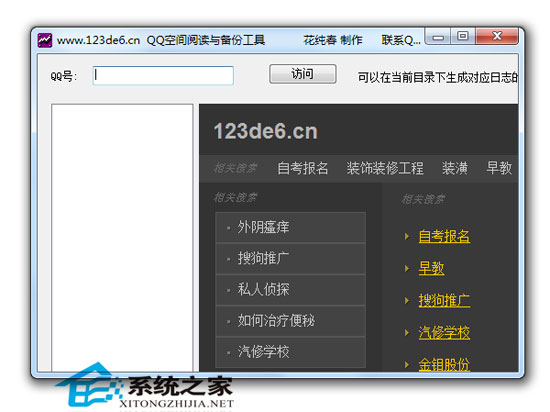
Task: Click yellow 汽修学校 link
Action: click(x=444, y=333)
